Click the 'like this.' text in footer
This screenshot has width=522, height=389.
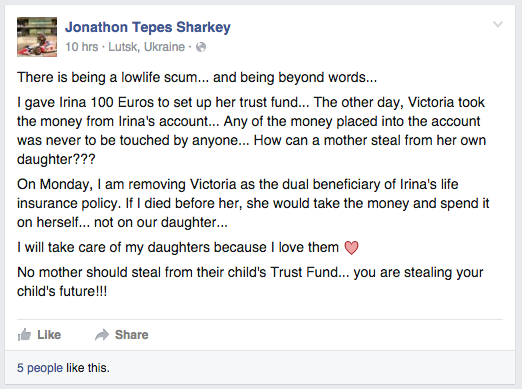click(x=88, y=368)
